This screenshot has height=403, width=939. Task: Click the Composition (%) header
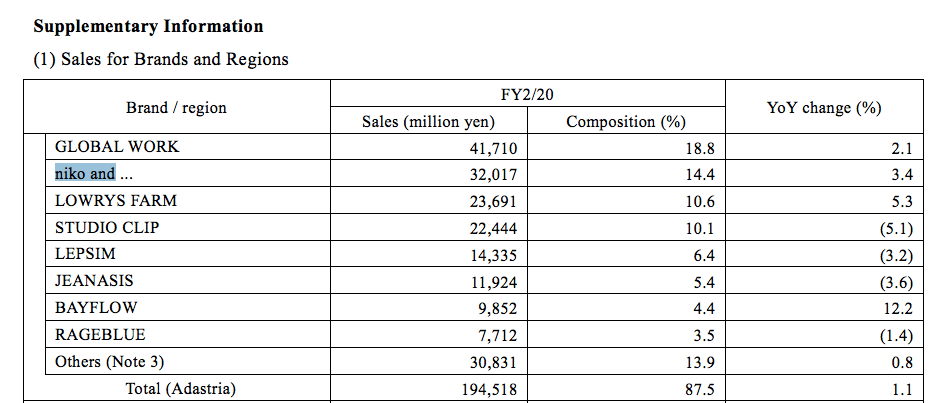coord(626,122)
